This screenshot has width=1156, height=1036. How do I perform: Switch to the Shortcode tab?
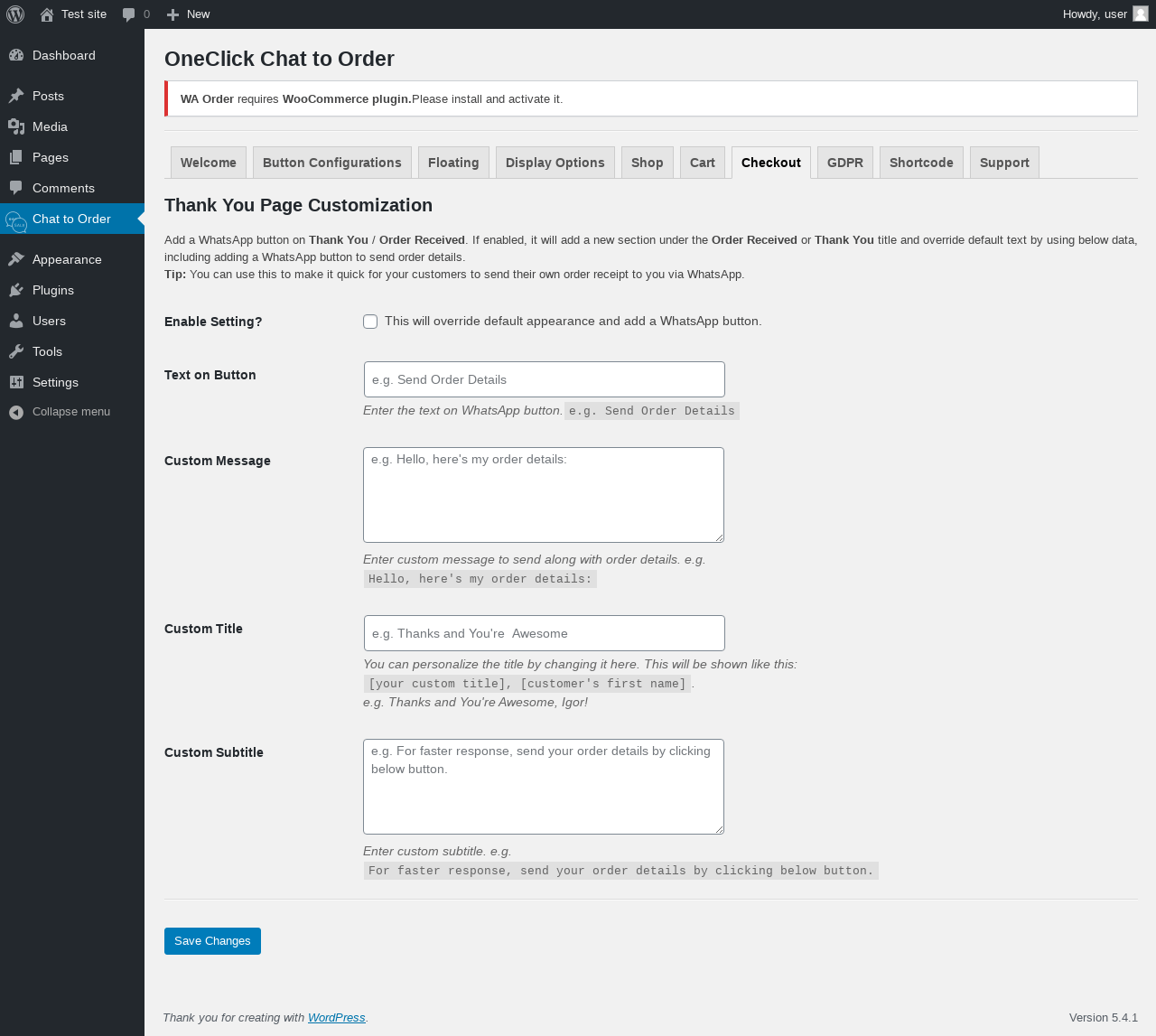pos(921,163)
